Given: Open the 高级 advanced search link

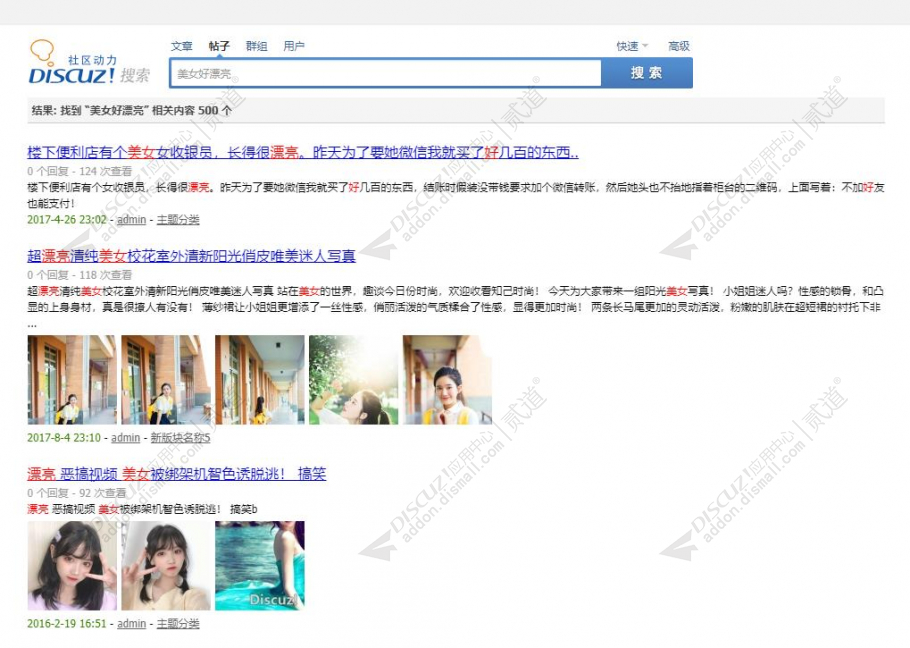Looking at the screenshot, I should tap(678, 46).
